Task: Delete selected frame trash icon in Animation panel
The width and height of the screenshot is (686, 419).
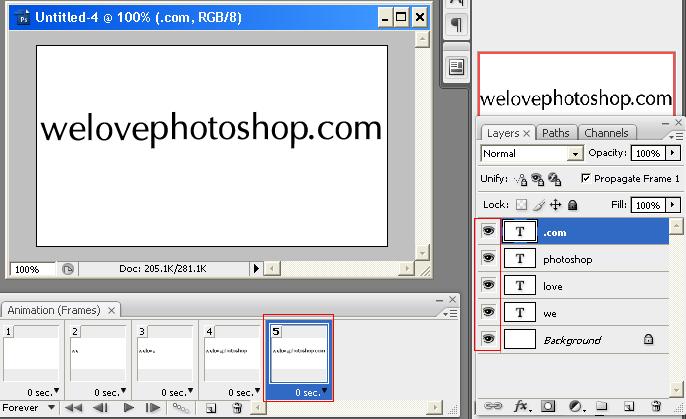Action: click(237, 408)
